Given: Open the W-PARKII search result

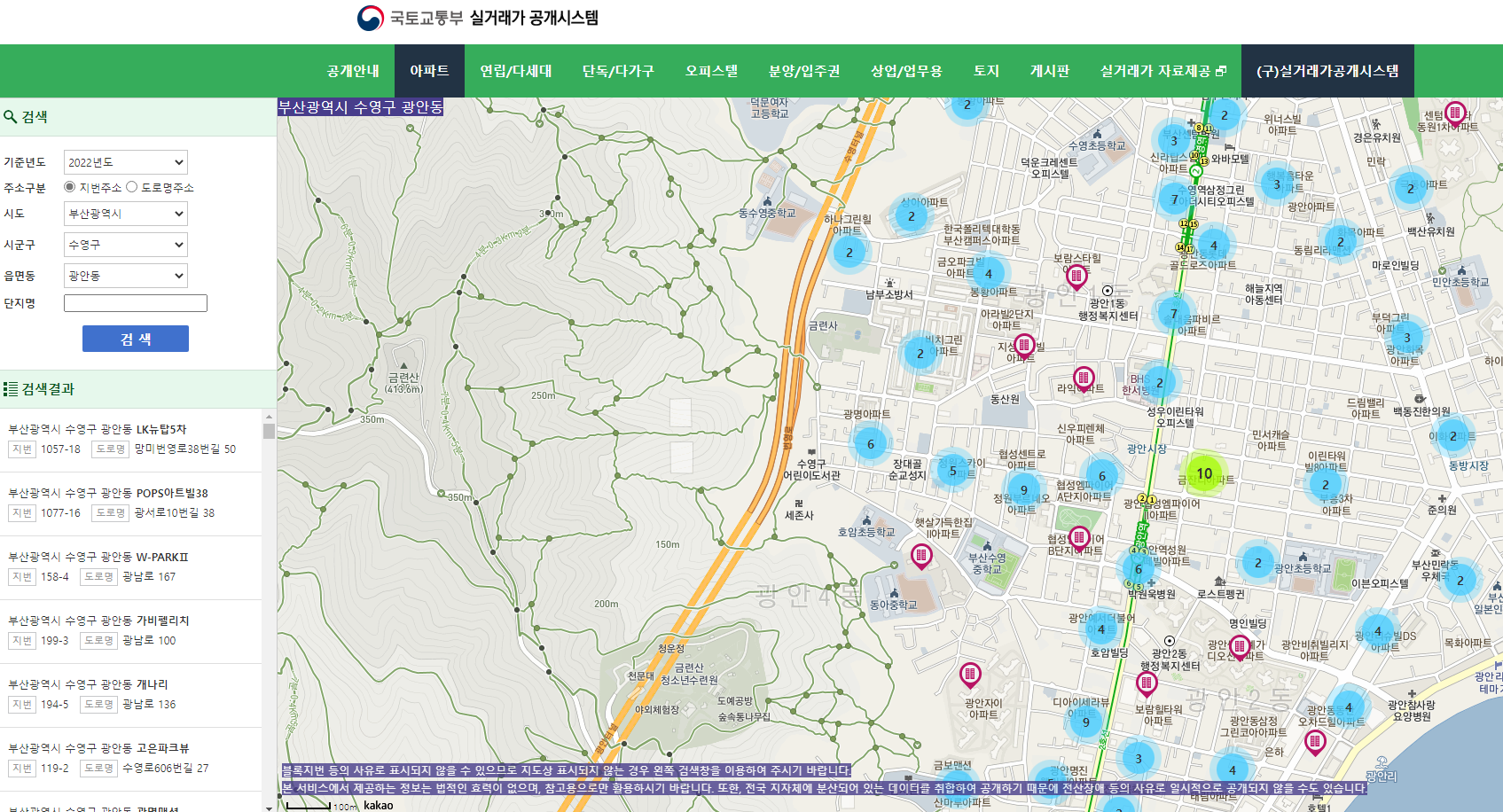Looking at the screenshot, I should 131,567.
